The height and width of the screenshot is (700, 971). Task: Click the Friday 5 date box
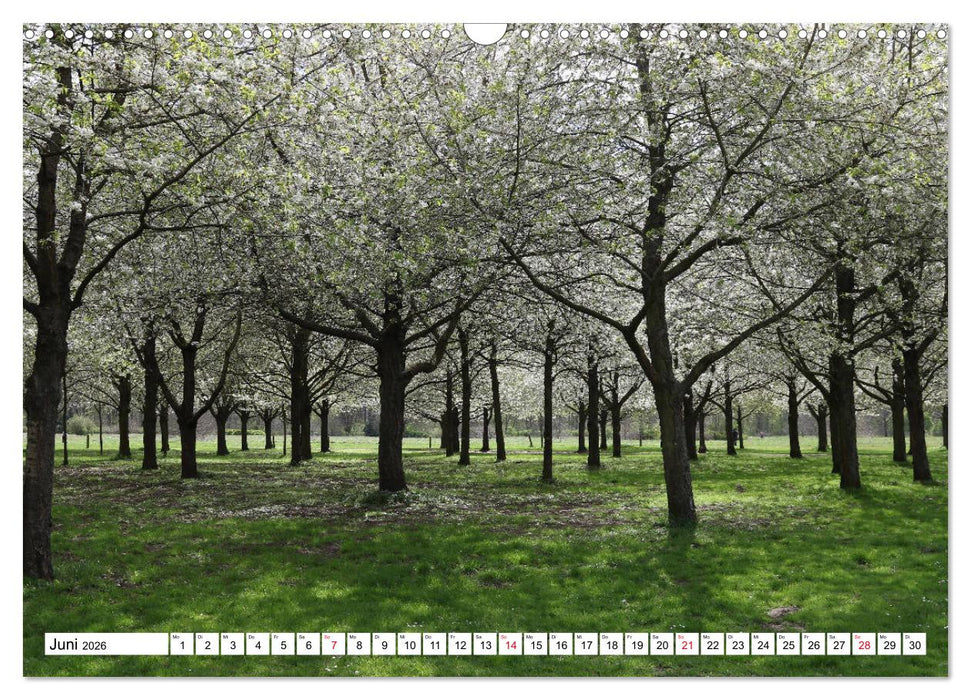tap(283, 644)
